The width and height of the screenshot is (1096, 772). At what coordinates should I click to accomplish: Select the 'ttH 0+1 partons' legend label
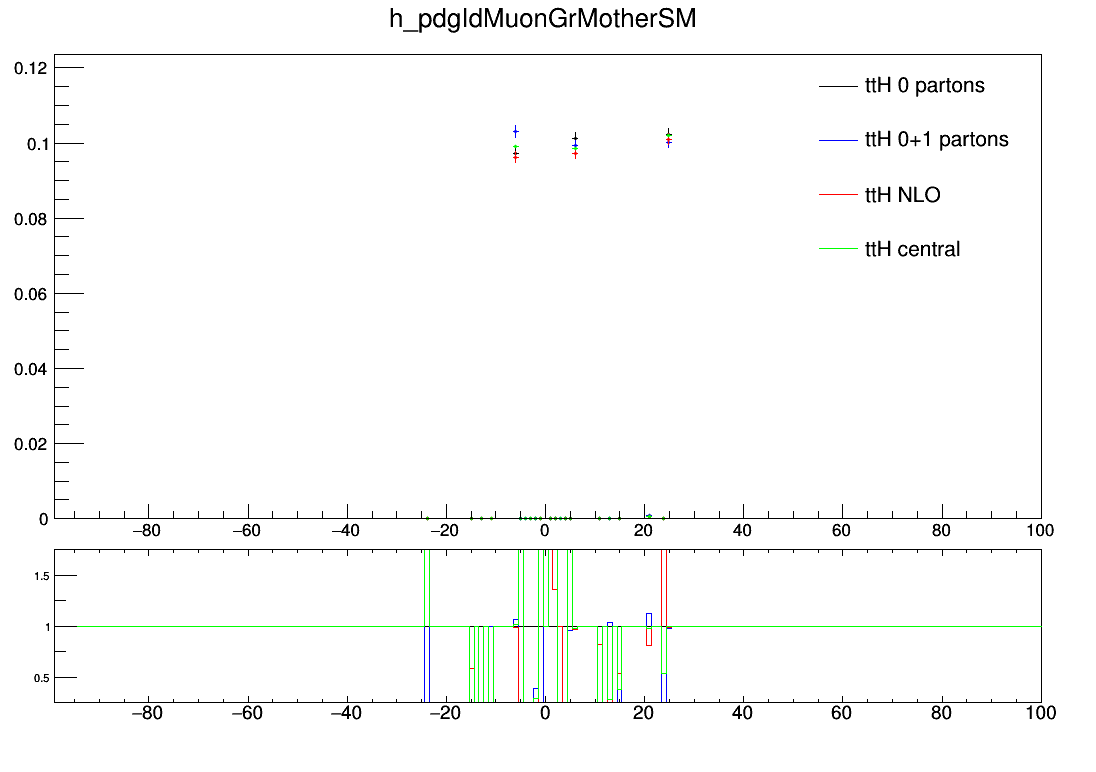pos(937,140)
